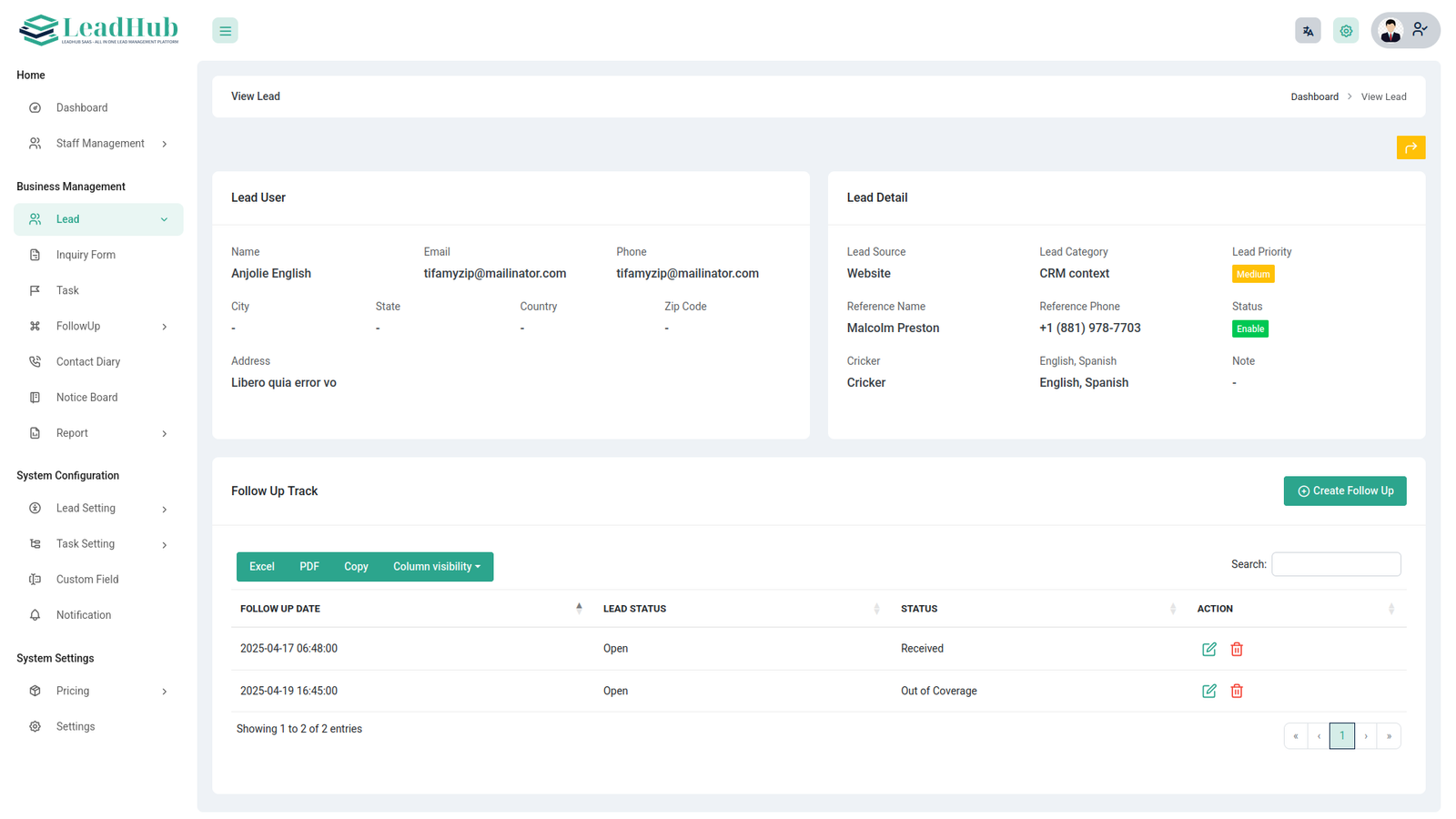The image size is (1456, 819).
Task: Expand the Staff Management submenu
Action: pyautogui.click(x=99, y=144)
